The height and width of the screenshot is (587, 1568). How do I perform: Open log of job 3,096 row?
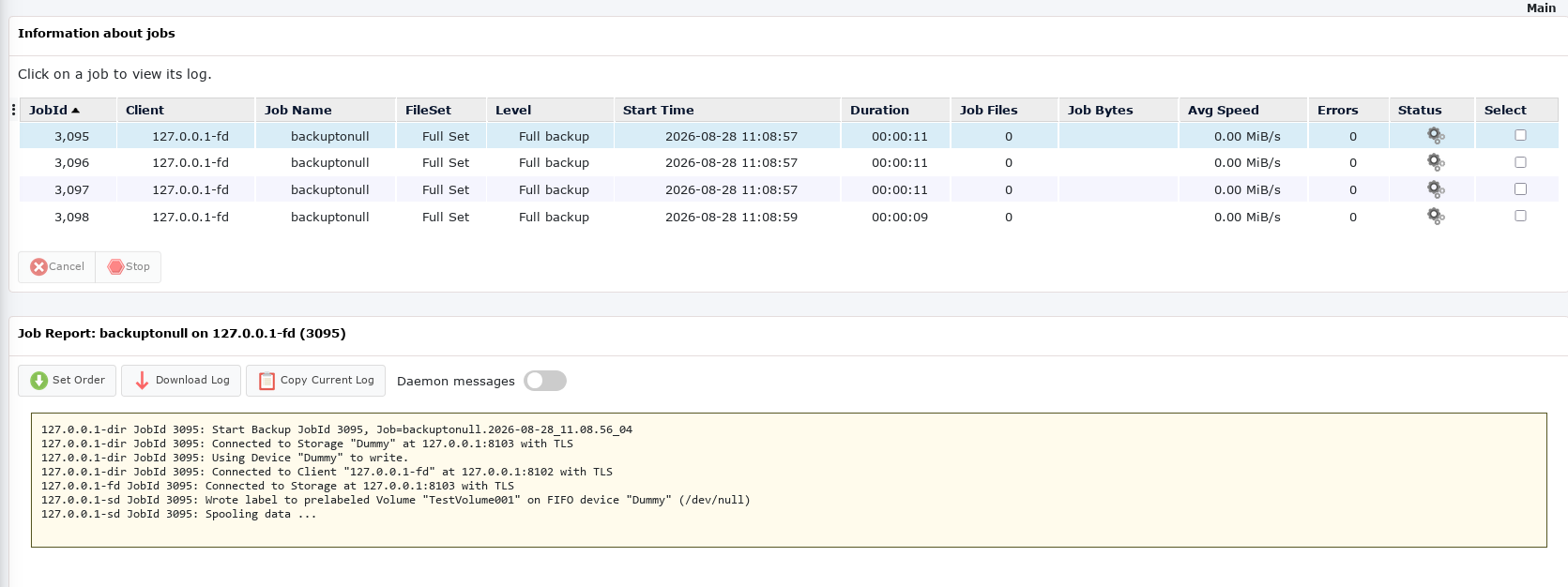tap(788, 162)
